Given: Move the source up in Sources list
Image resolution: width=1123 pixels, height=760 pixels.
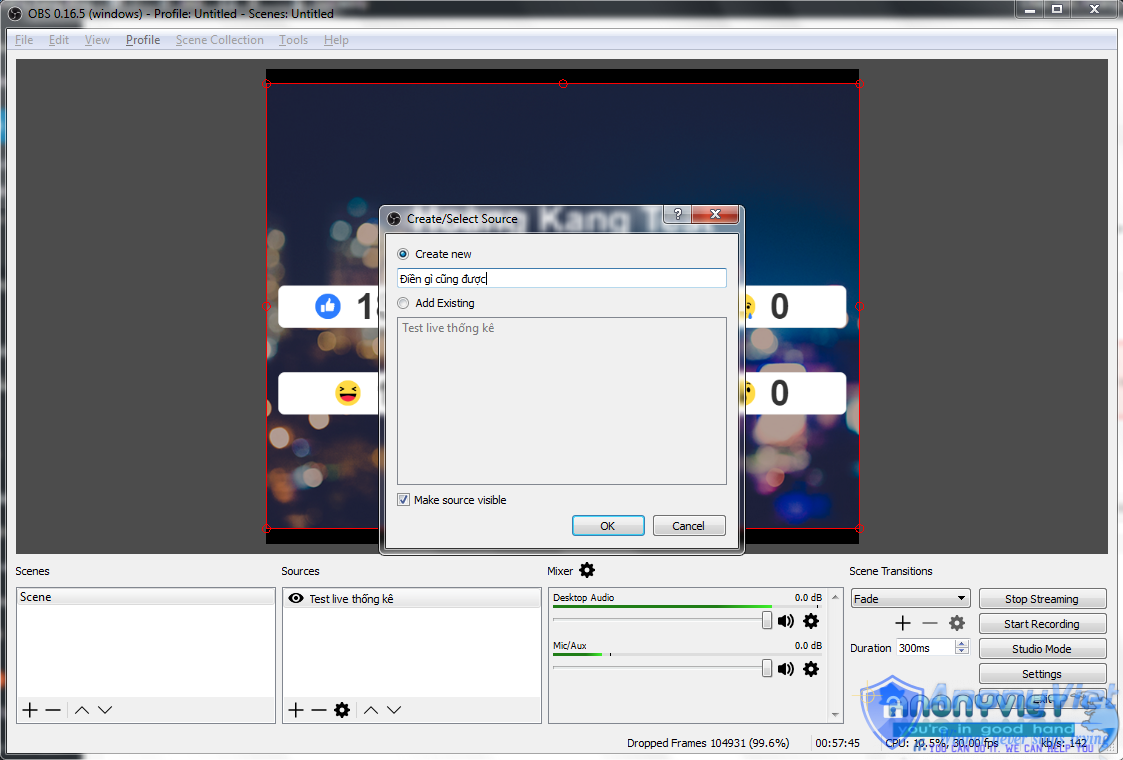Looking at the screenshot, I should coord(370,710).
